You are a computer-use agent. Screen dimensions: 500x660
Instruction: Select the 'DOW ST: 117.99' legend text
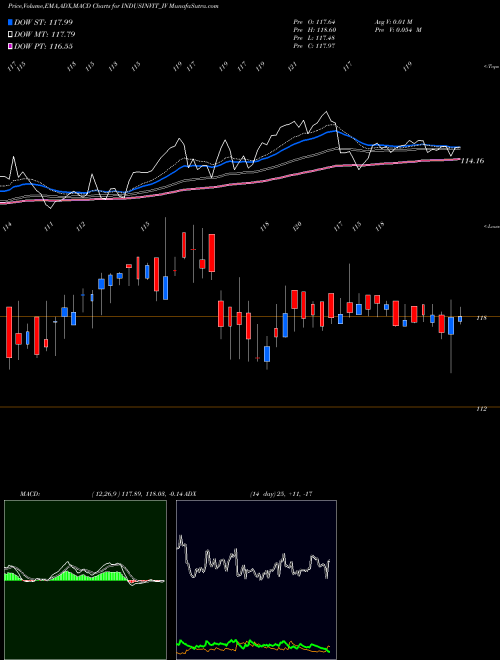point(43,22)
